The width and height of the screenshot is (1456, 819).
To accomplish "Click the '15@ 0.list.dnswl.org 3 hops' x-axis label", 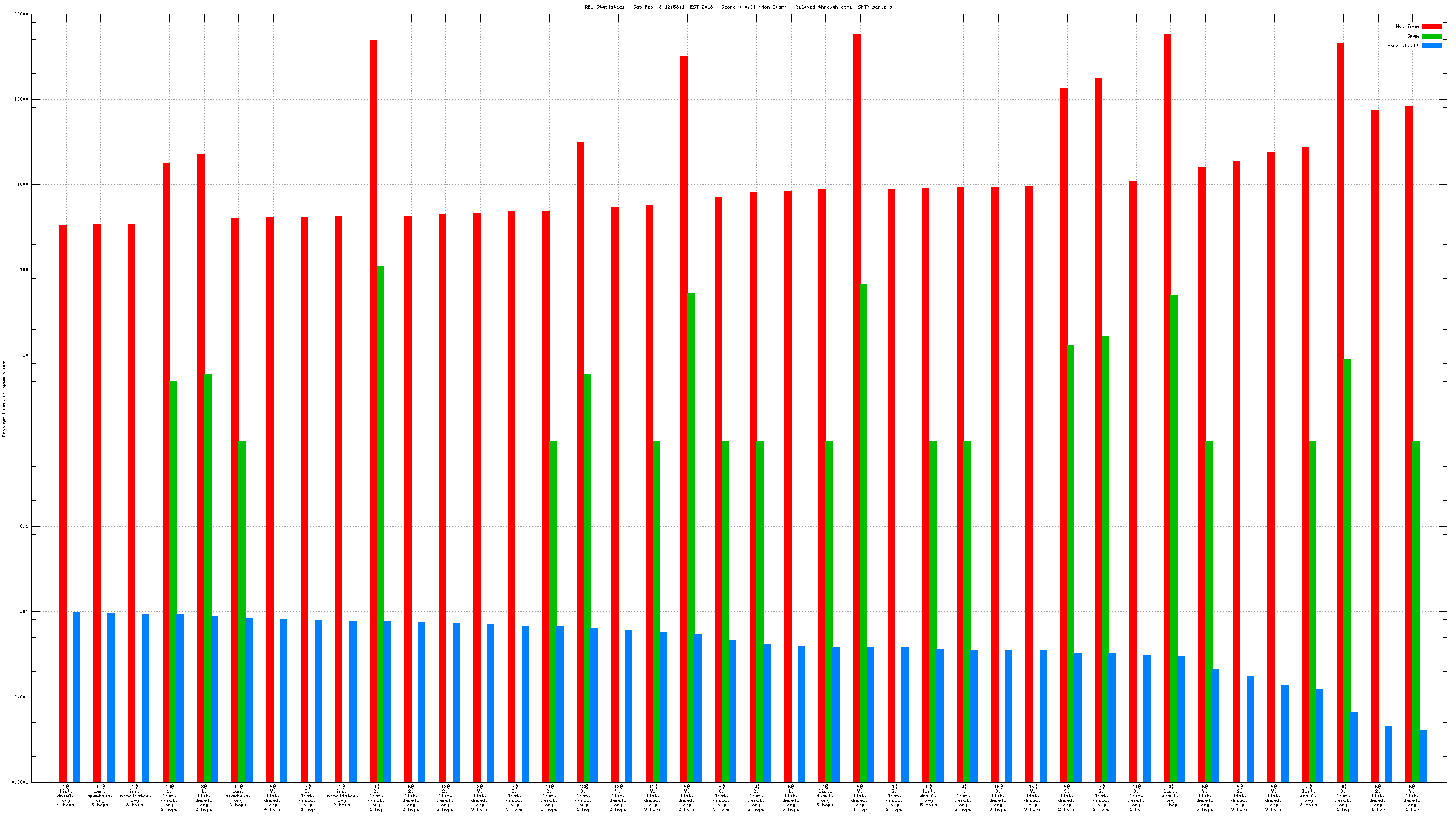I will click(998, 798).
